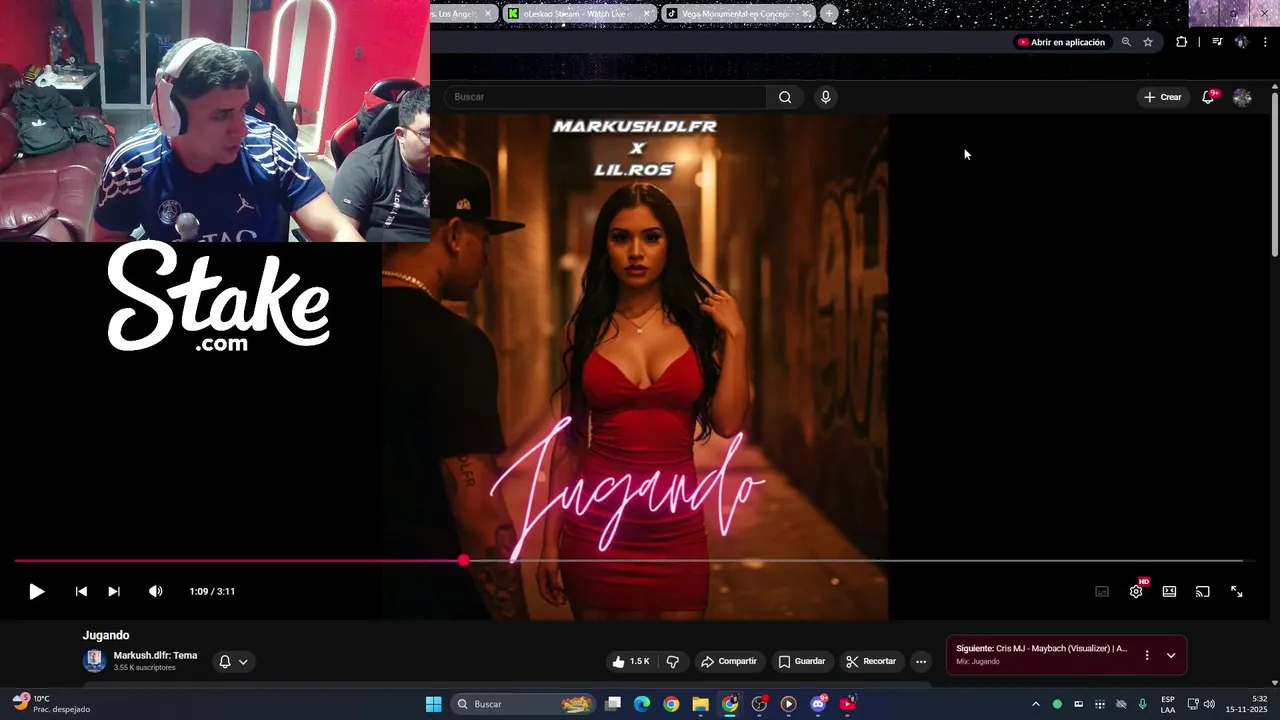Close the oLeskao Stream tab

coord(647,14)
